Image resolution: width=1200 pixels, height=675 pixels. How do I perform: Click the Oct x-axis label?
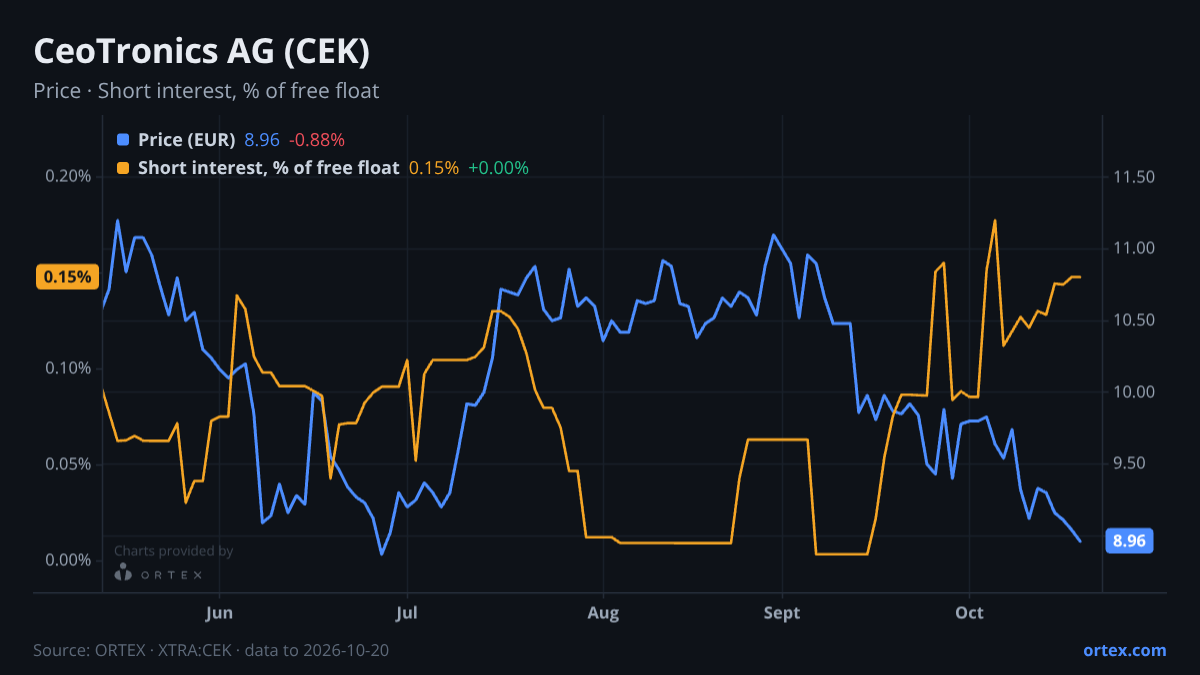point(969,613)
